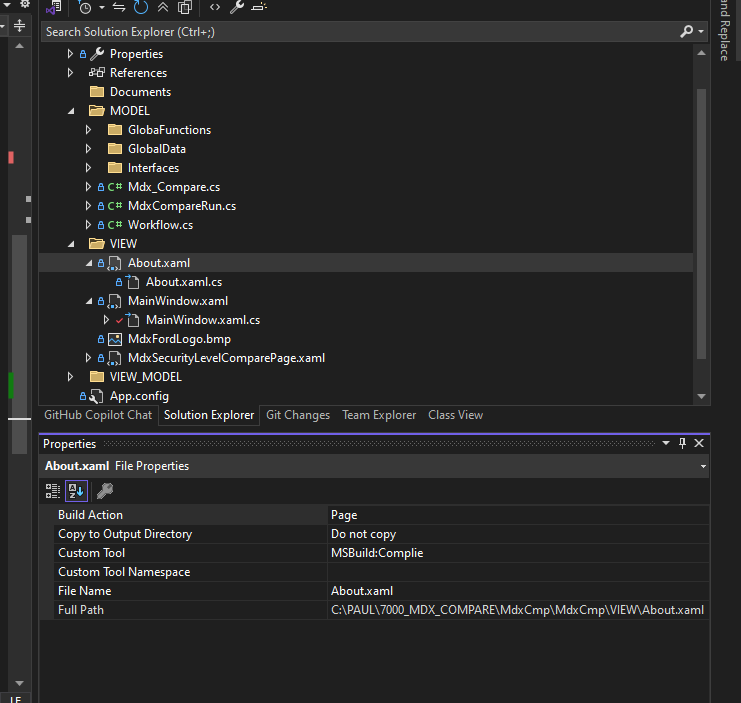Open the search options dropdown arrow
741x703 pixels.
pyautogui.click(x=701, y=32)
